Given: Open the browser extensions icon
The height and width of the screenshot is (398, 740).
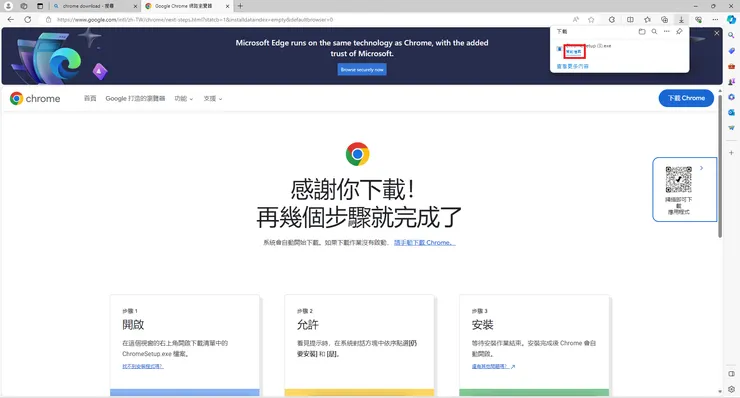Looking at the screenshot, I should pos(612,19).
